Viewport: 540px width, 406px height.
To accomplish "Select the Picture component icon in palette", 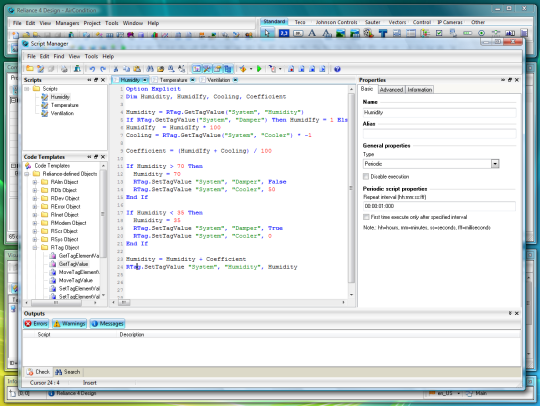I will [341, 33].
